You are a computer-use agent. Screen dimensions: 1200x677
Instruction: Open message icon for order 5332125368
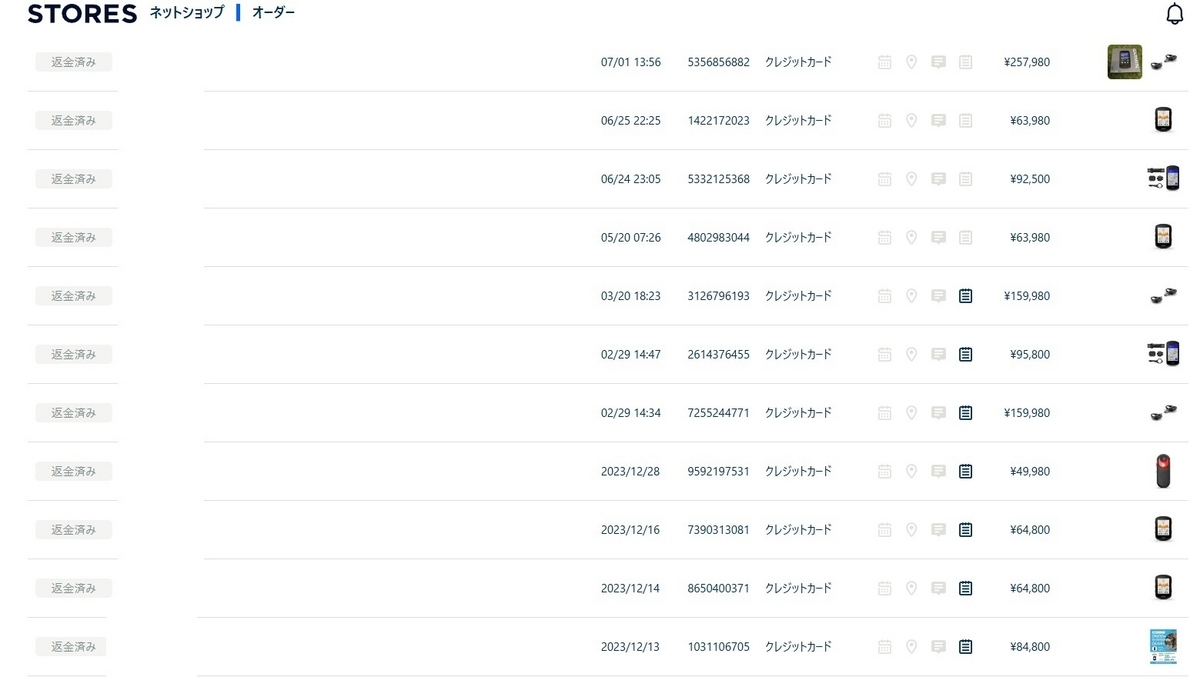pos(938,179)
